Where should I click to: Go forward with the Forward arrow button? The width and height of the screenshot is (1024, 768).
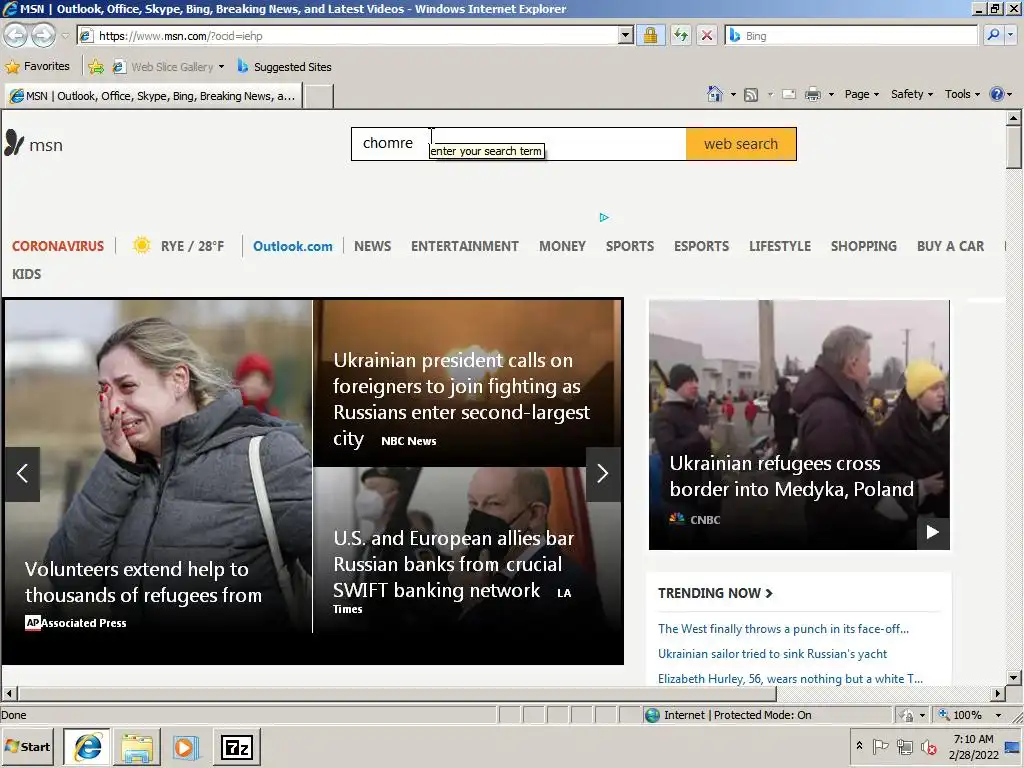point(44,35)
